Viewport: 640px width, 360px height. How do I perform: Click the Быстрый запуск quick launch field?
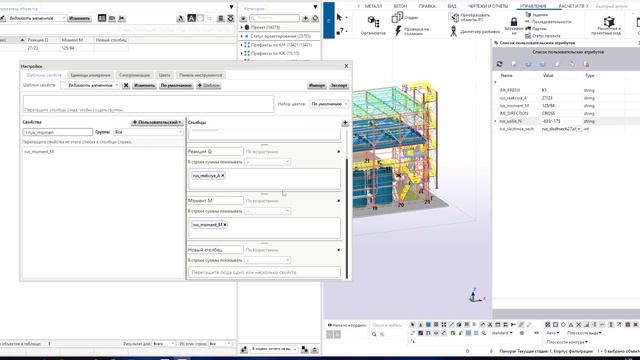(611, 7)
